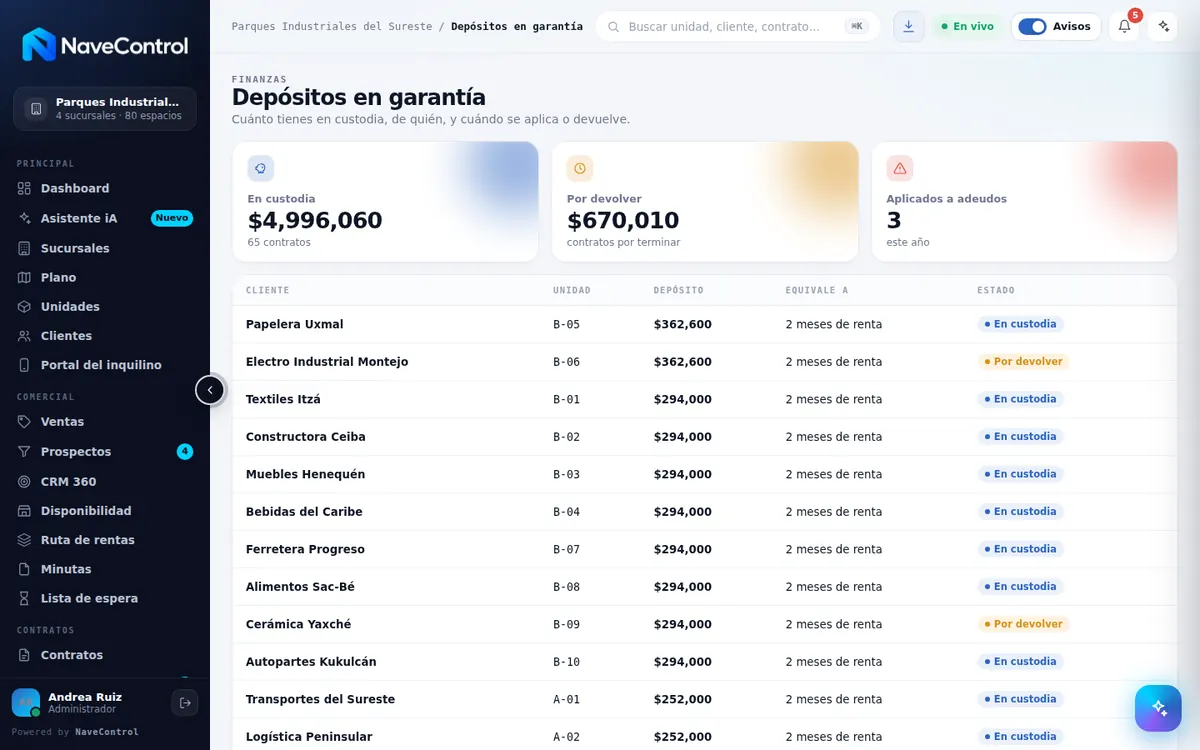This screenshot has width=1200, height=750.
Task: Click En custodia status of Papelera Uxmal
Action: (1020, 324)
